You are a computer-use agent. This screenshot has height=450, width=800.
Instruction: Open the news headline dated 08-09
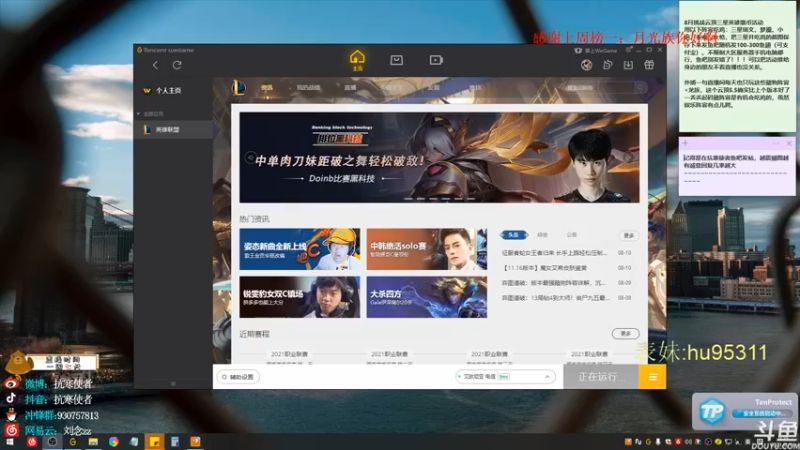pos(554,283)
